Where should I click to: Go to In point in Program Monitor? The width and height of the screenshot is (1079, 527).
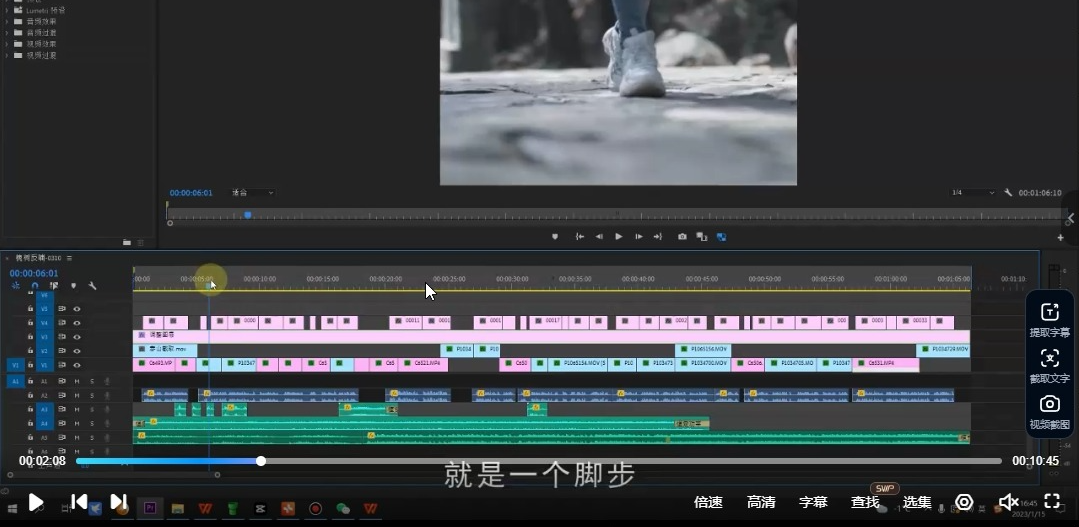pos(580,237)
